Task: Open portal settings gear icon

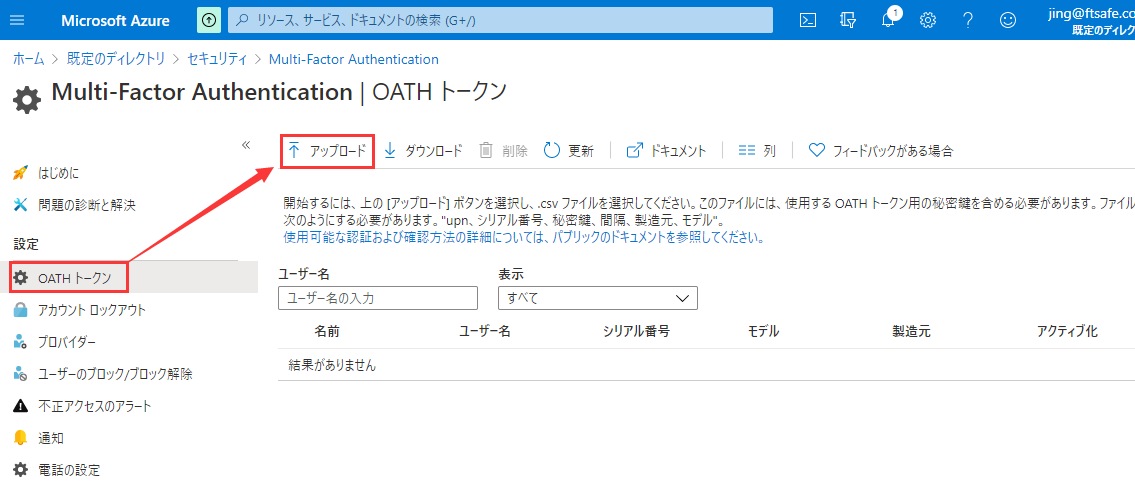Action: pyautogui.click(x=928, y=20)
